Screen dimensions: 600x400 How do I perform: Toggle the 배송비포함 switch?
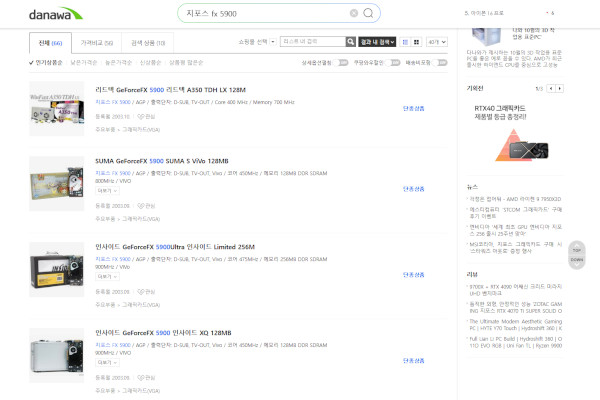440,62
